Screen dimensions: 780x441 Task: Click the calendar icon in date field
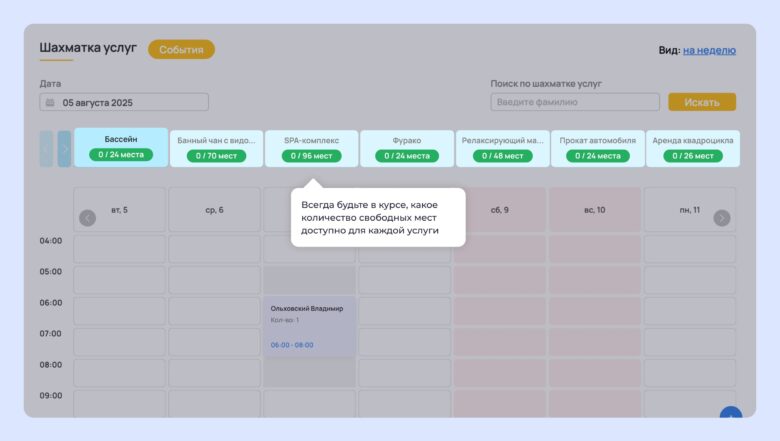49,102
